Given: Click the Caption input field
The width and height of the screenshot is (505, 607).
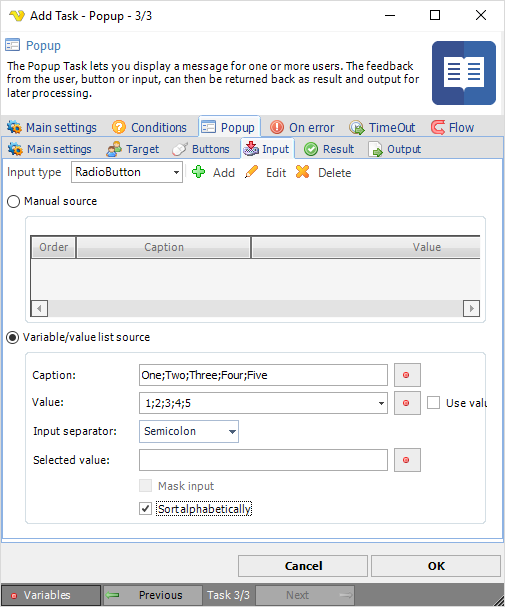Looking at the screenshot, I should pos(263,375).
